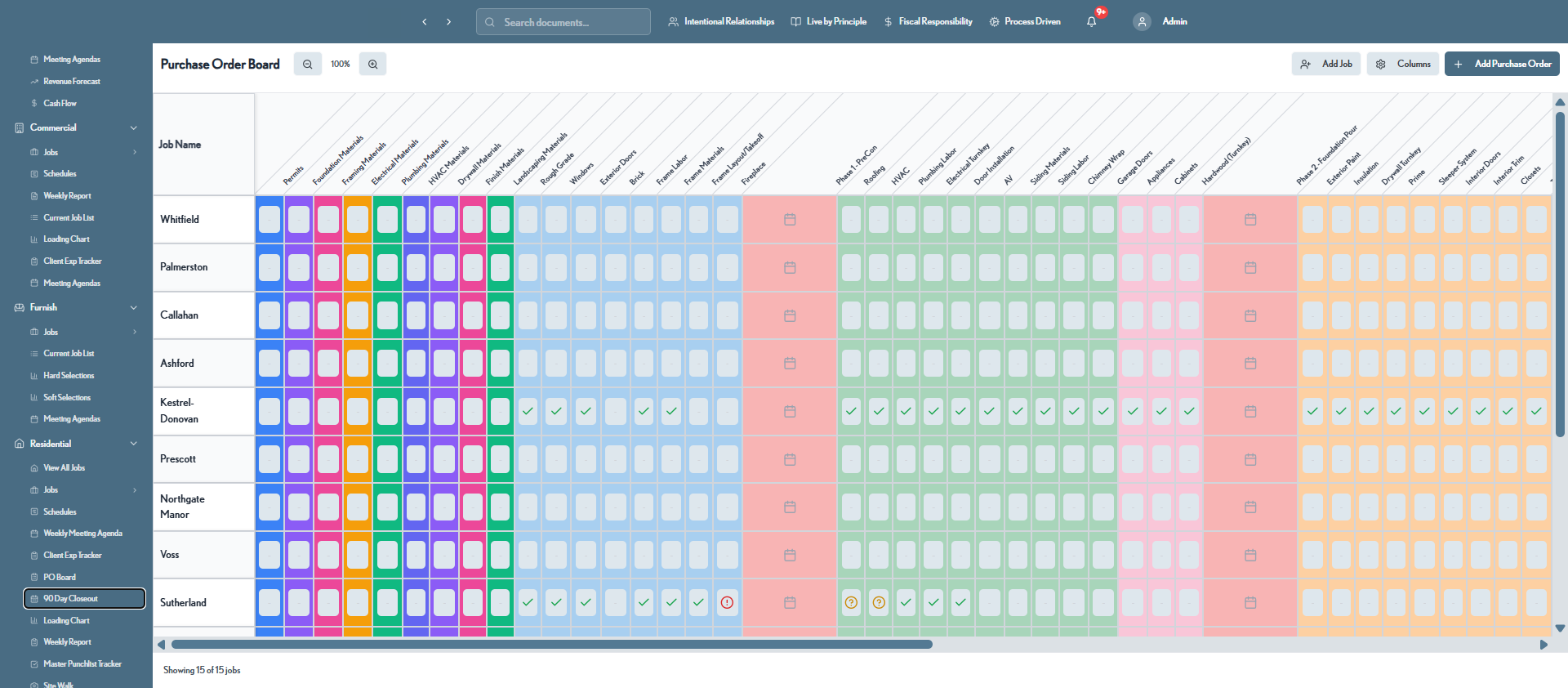Click the zoom out magnifier icon
Screen dimensions: 1568x688
click(307, 64)
